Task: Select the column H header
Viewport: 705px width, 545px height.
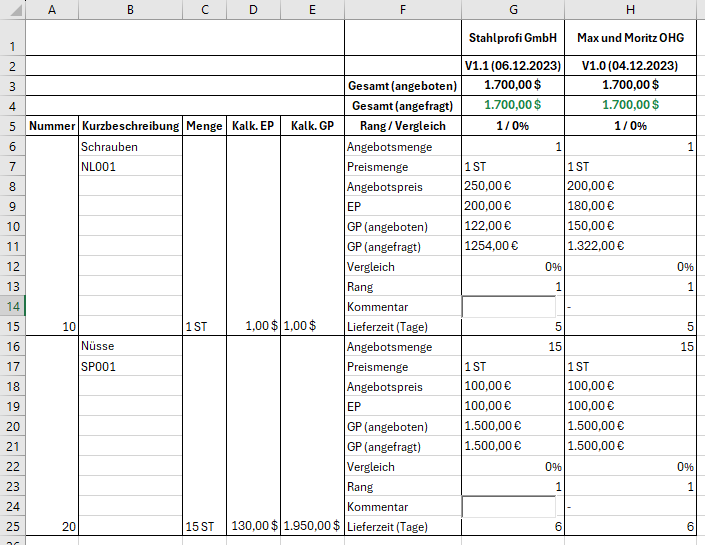Action: click(630, 9)
